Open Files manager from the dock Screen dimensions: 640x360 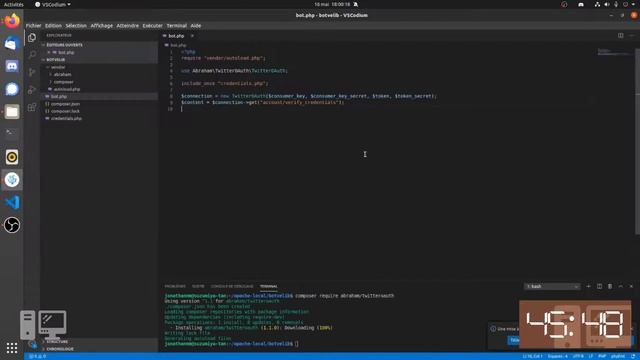12,111
